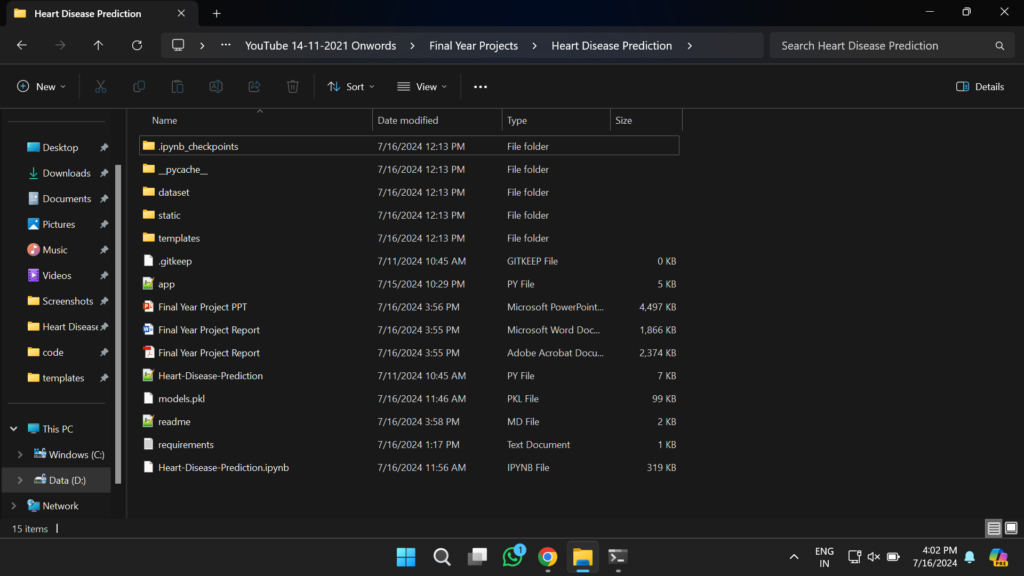Click the Up directory arrow
1024x576 pixels.
point(98,46)
